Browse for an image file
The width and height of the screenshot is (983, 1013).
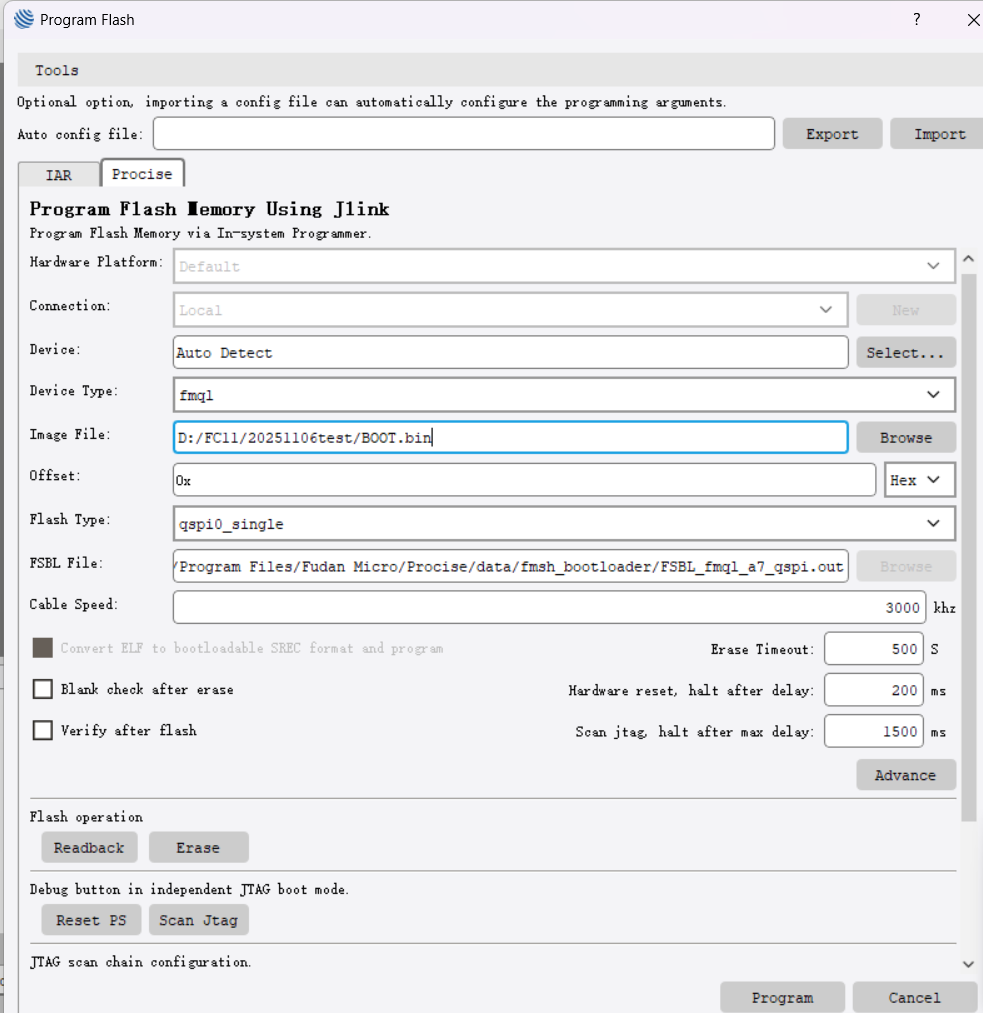click(x=905, y=438)
